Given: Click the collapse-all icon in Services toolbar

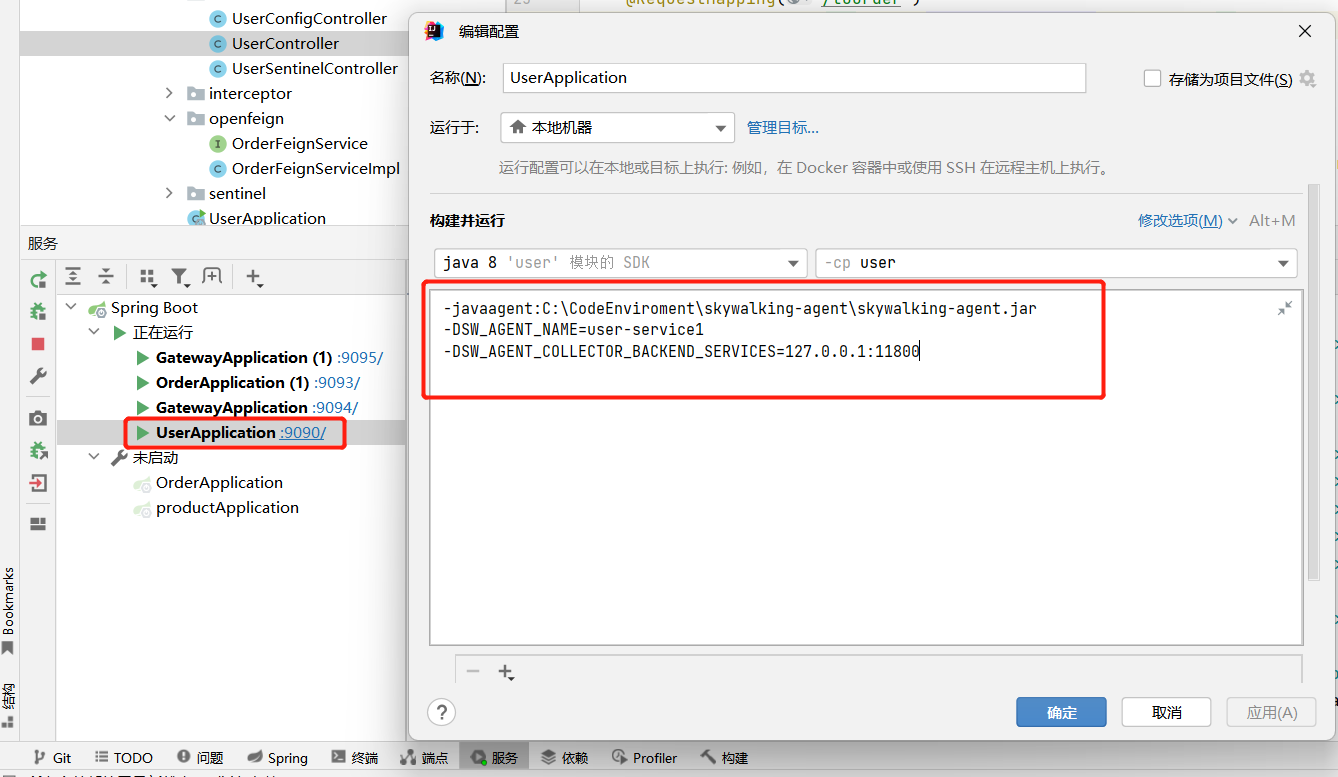Looking at the screenshot, I should point(106,277).
